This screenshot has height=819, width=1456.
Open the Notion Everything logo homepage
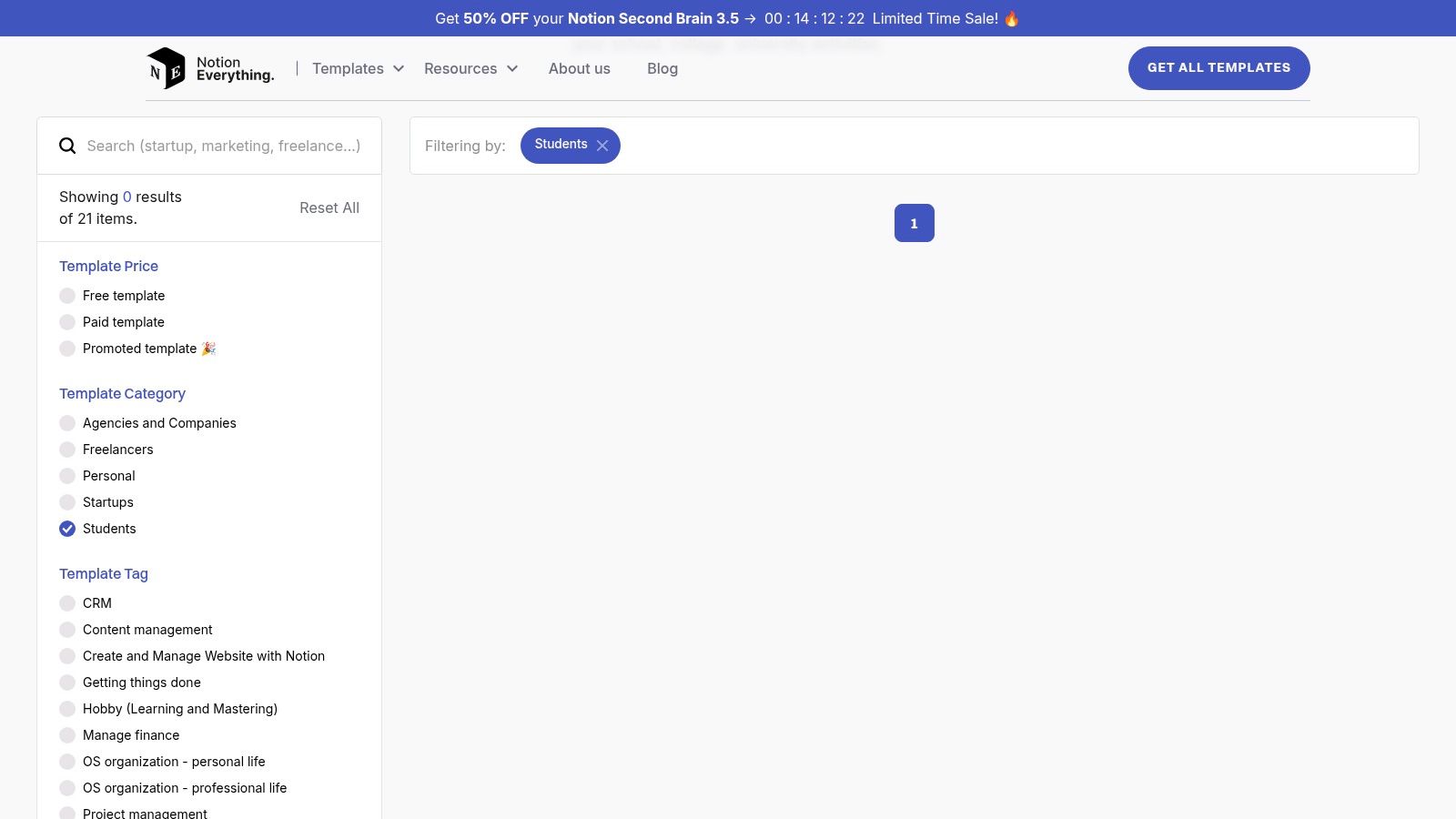(x=210, y=68)
